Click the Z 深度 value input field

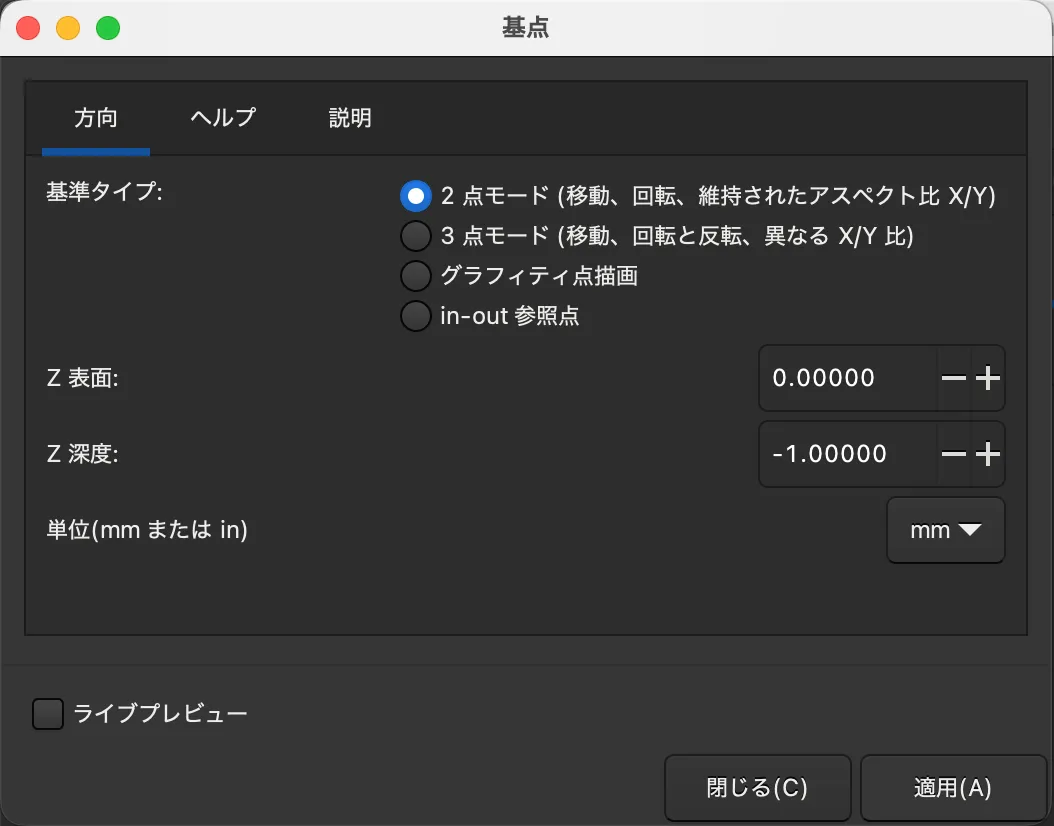[850, 454]
